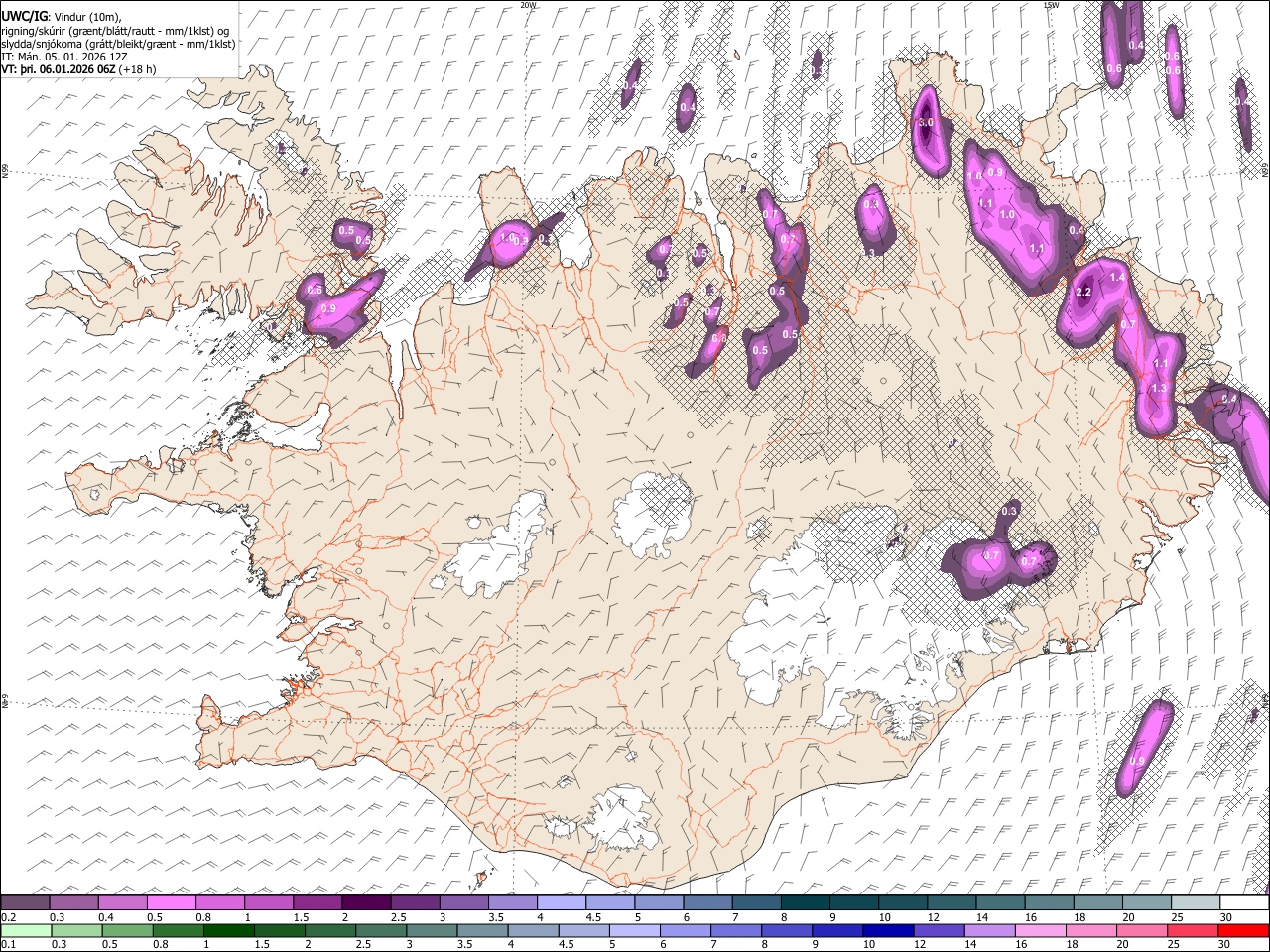Select the top-row legend swatch labeled 0.8

(220, 902)
